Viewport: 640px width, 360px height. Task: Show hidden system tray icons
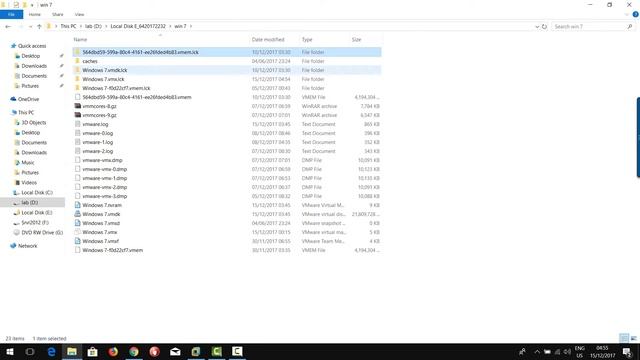pos(537,351)
